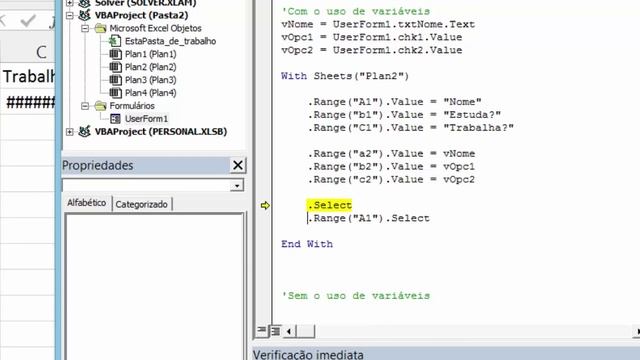Viewport: 640px width, 360px height.
Task: Collapse the Microsoft Excel Objetos folder
Action: [x=85, y=29]
